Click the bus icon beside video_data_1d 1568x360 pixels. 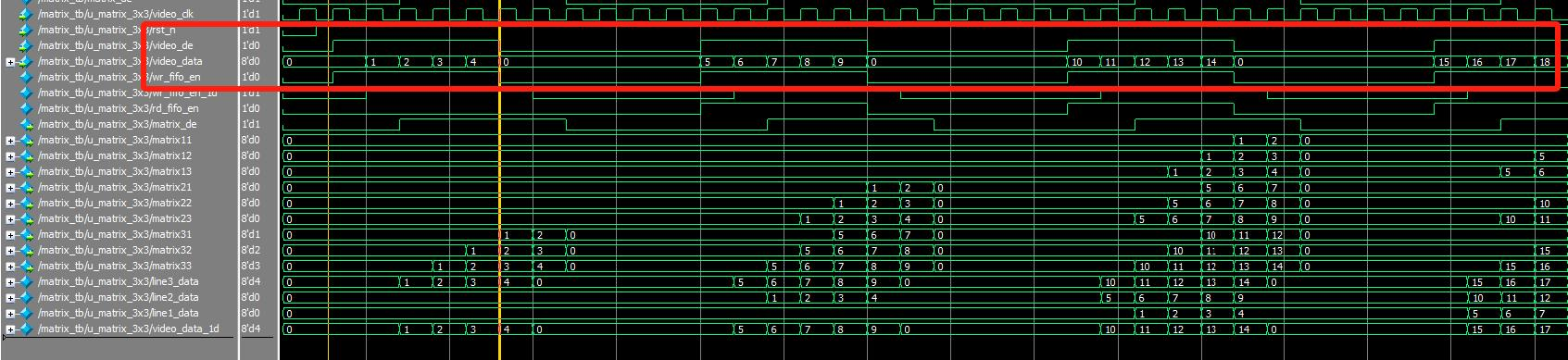coord(26,329)
